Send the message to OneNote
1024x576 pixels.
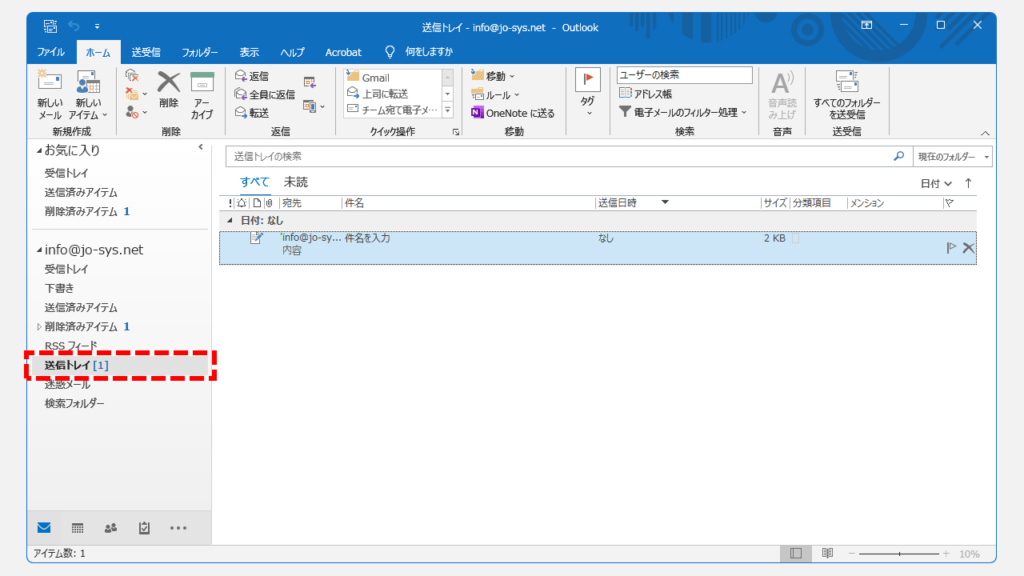pyautogui.click(x=512, y=113)
